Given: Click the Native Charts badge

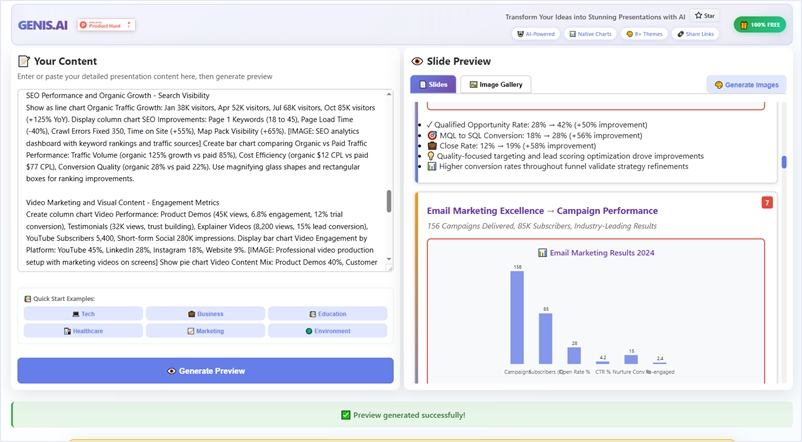Looking at the screenshot, I should pos(591,34).
